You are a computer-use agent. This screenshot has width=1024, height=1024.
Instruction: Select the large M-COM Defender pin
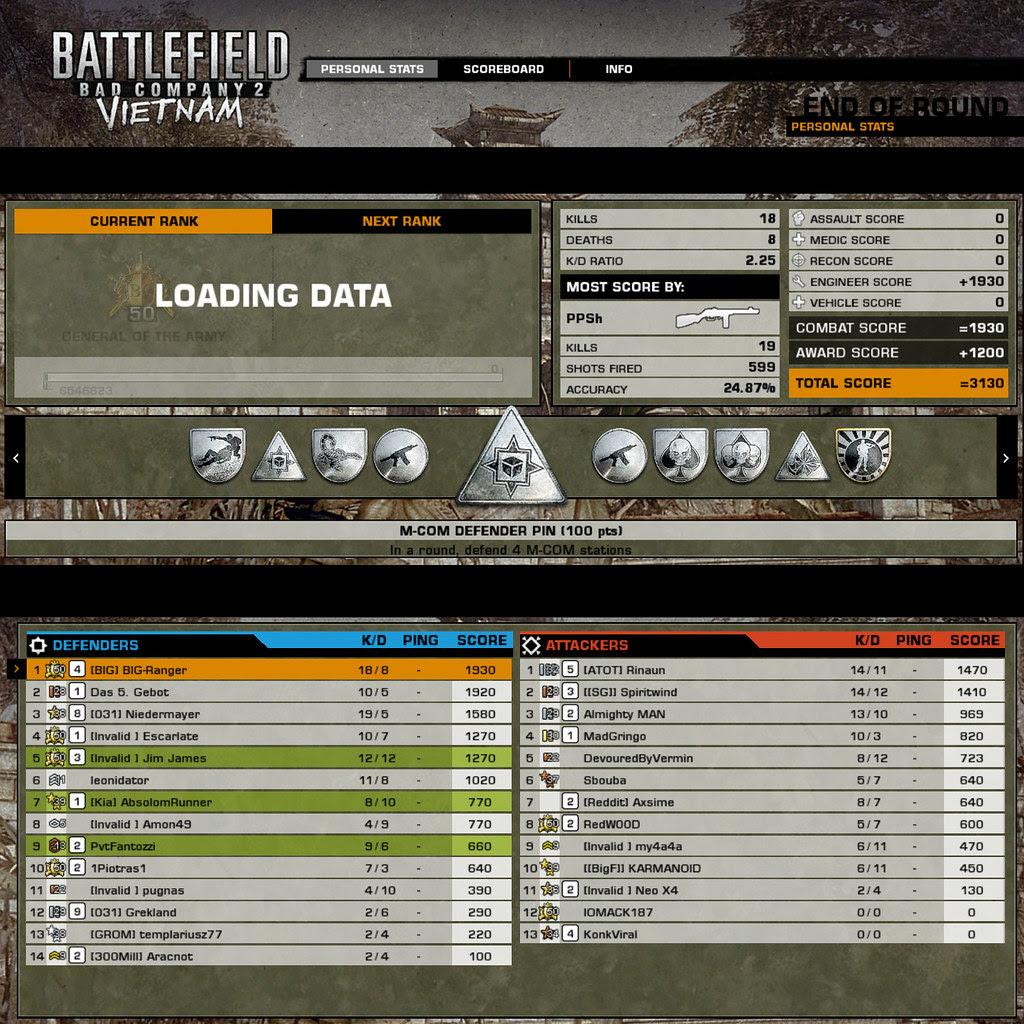(x=511, y=458)
